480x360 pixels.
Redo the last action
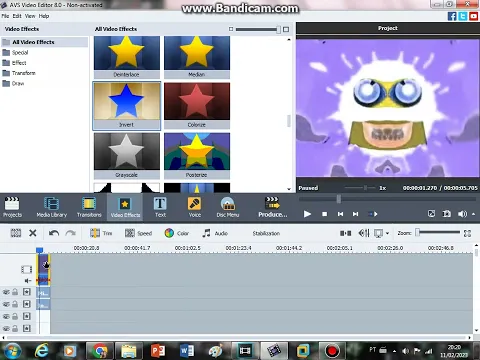click(70, 233)
